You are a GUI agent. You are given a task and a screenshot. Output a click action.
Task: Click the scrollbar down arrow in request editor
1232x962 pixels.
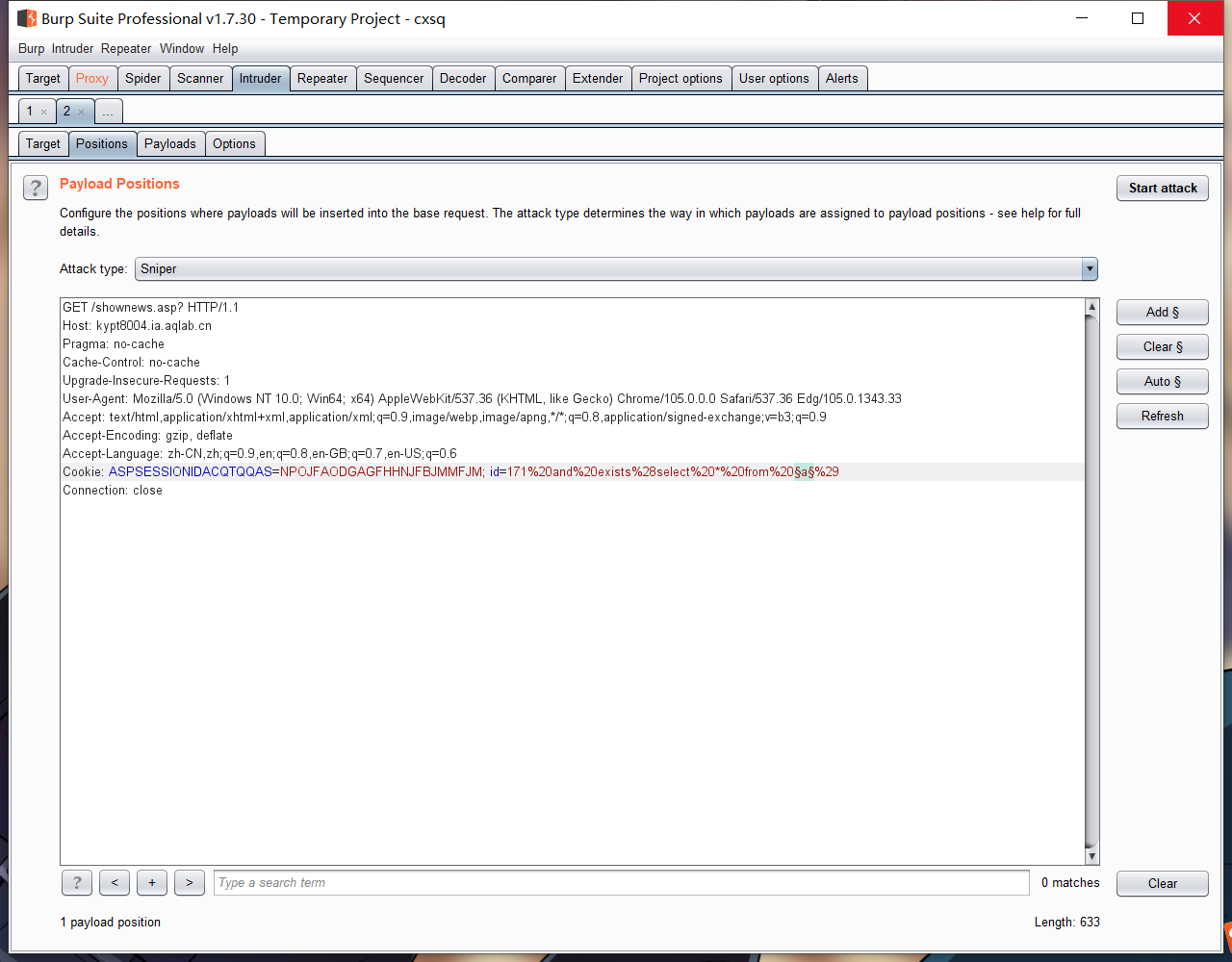(1091, 856)
